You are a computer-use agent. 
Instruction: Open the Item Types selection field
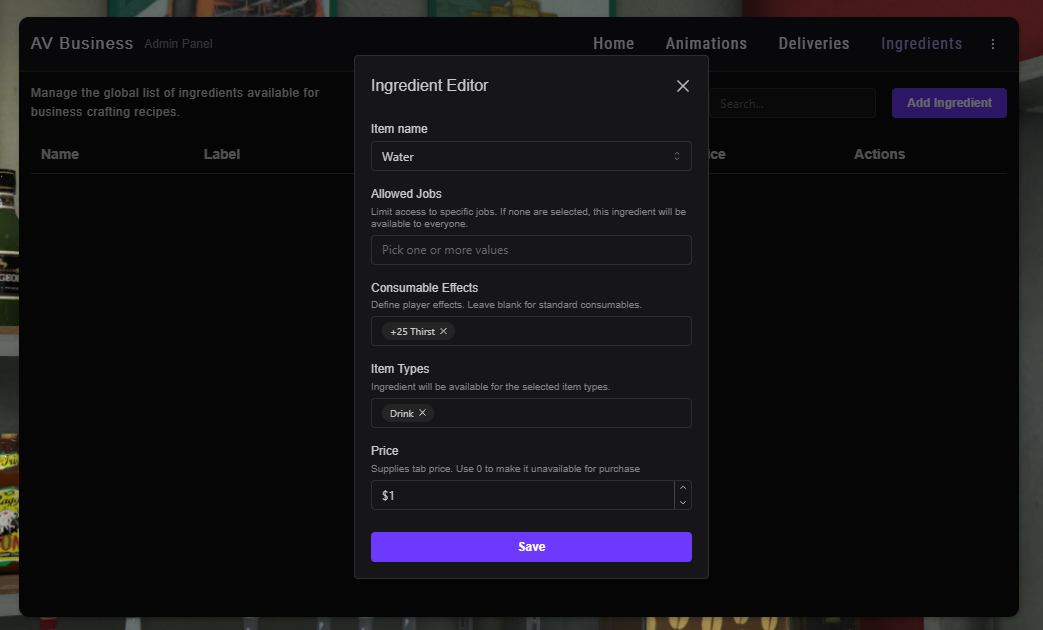pyautogui.click(x=560, y=413)
